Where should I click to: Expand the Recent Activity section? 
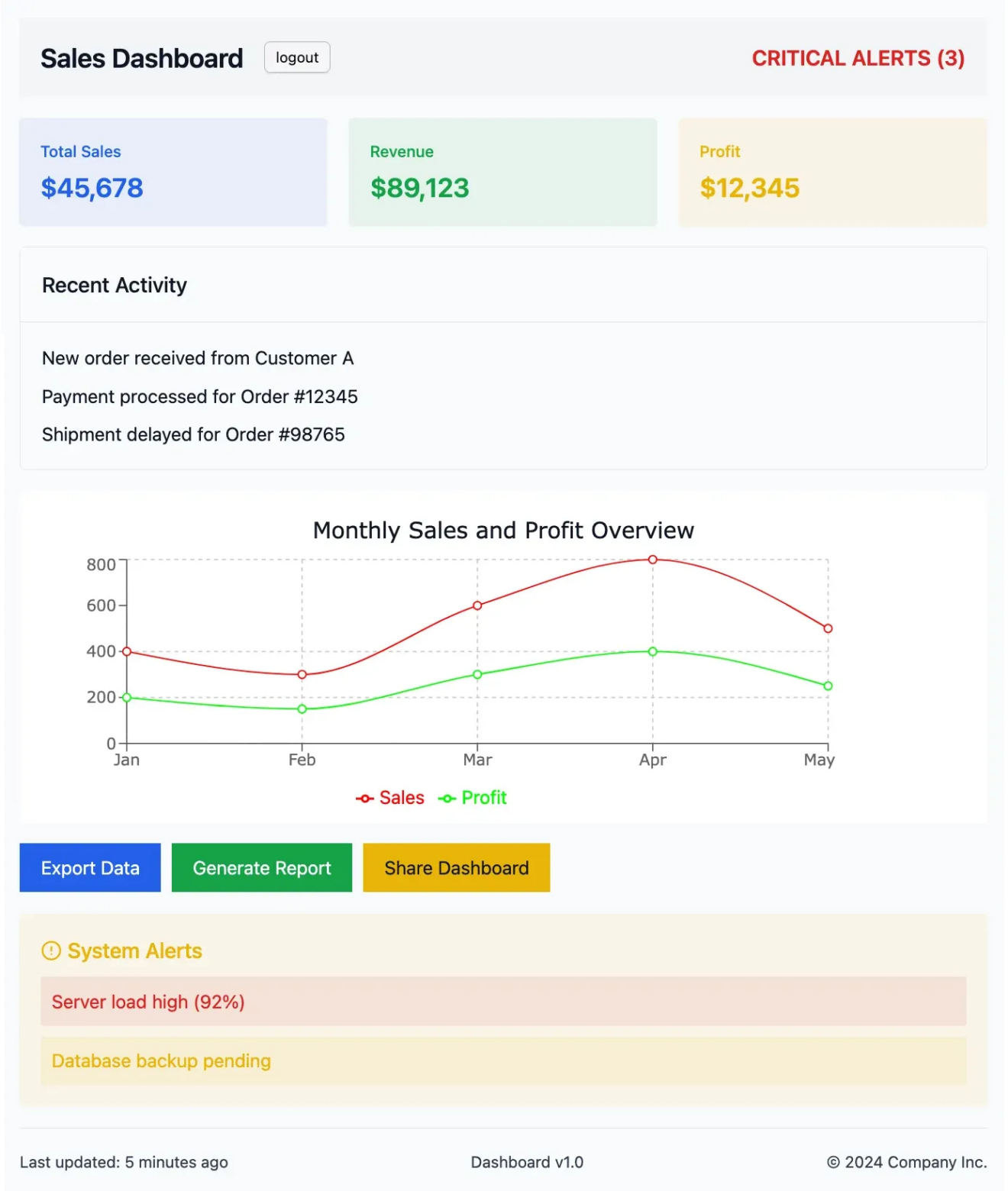pyautogui.click(x=114, y=285)
